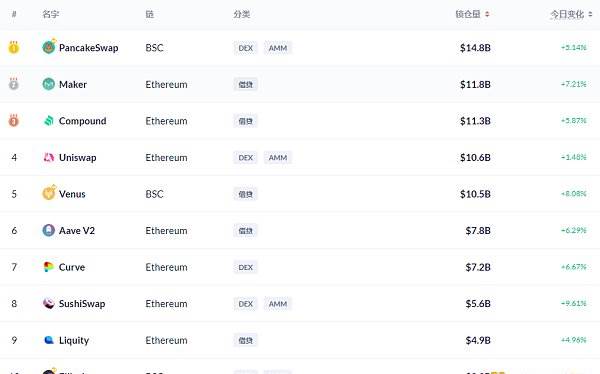Click the 名字 column header
The height and width of the screenshot is (374, 600).
click(x=51, y=14)
